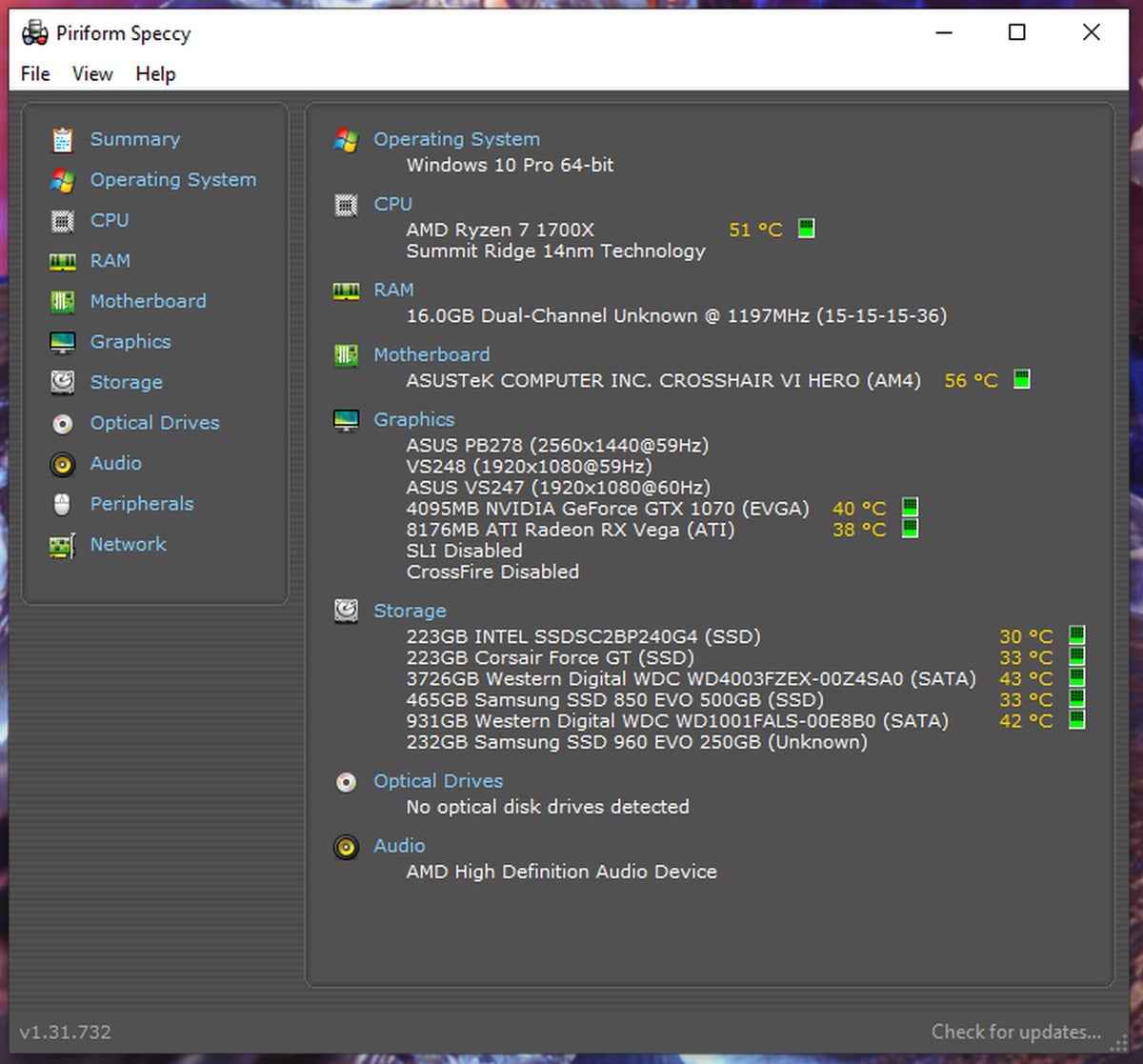The height and width of the screenshot is (1064, 1143).
Task: Open the File menu
Action: (x=35, y=73)
